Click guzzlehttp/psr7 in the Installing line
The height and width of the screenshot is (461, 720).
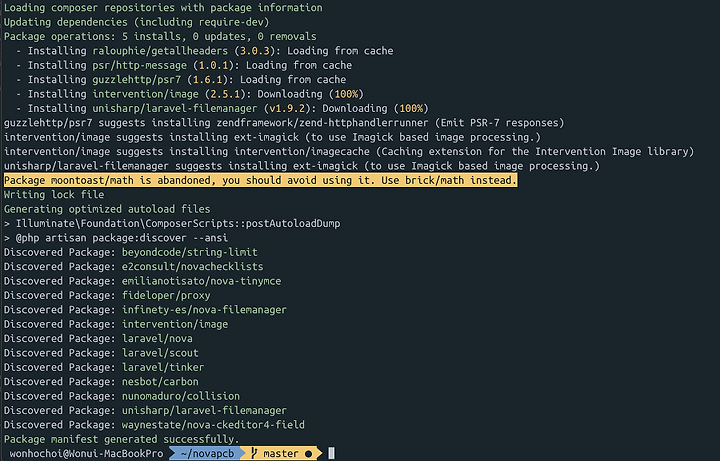click(x=137, y=79)
